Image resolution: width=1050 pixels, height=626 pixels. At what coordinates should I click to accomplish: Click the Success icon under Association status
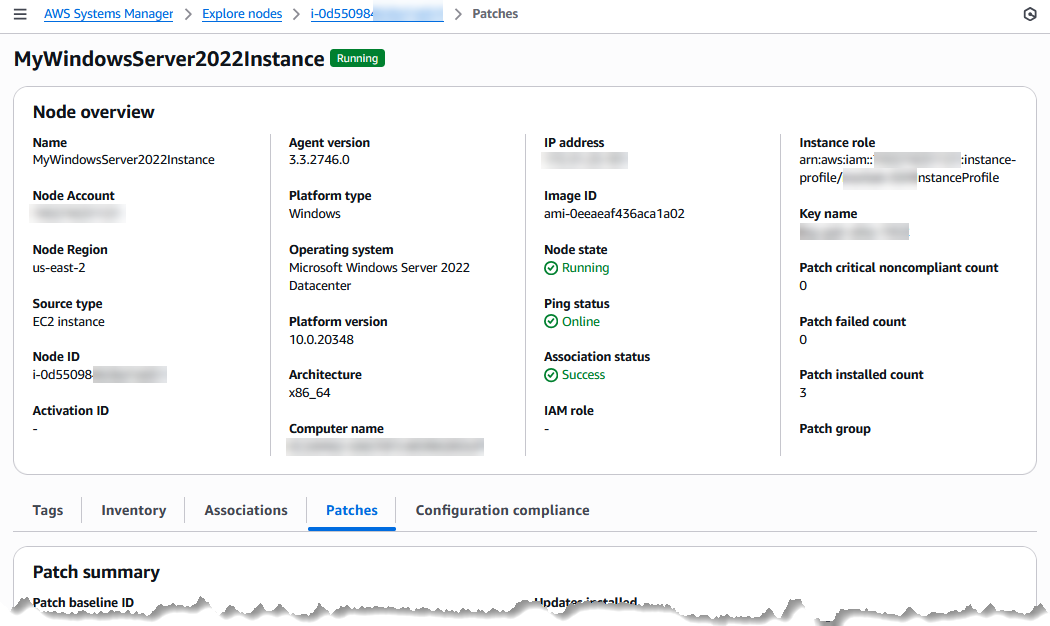[551, 375]
